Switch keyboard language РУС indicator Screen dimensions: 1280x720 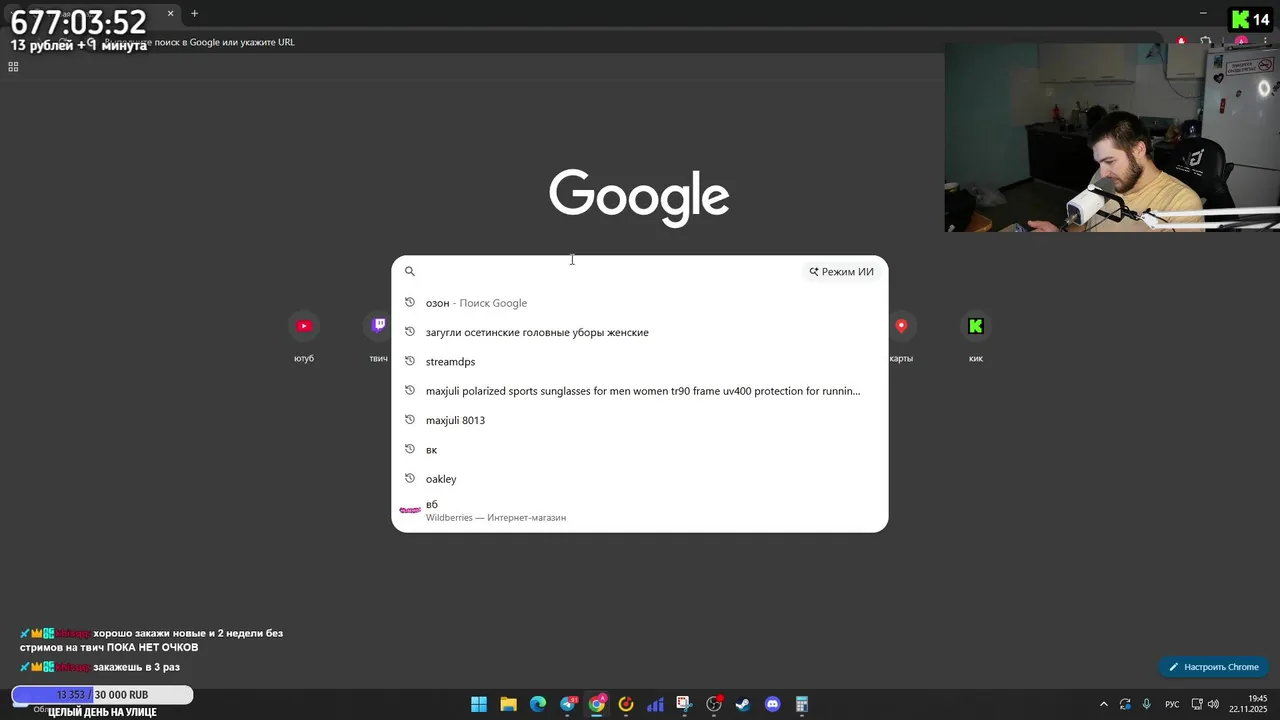(x=1172, y=704)
